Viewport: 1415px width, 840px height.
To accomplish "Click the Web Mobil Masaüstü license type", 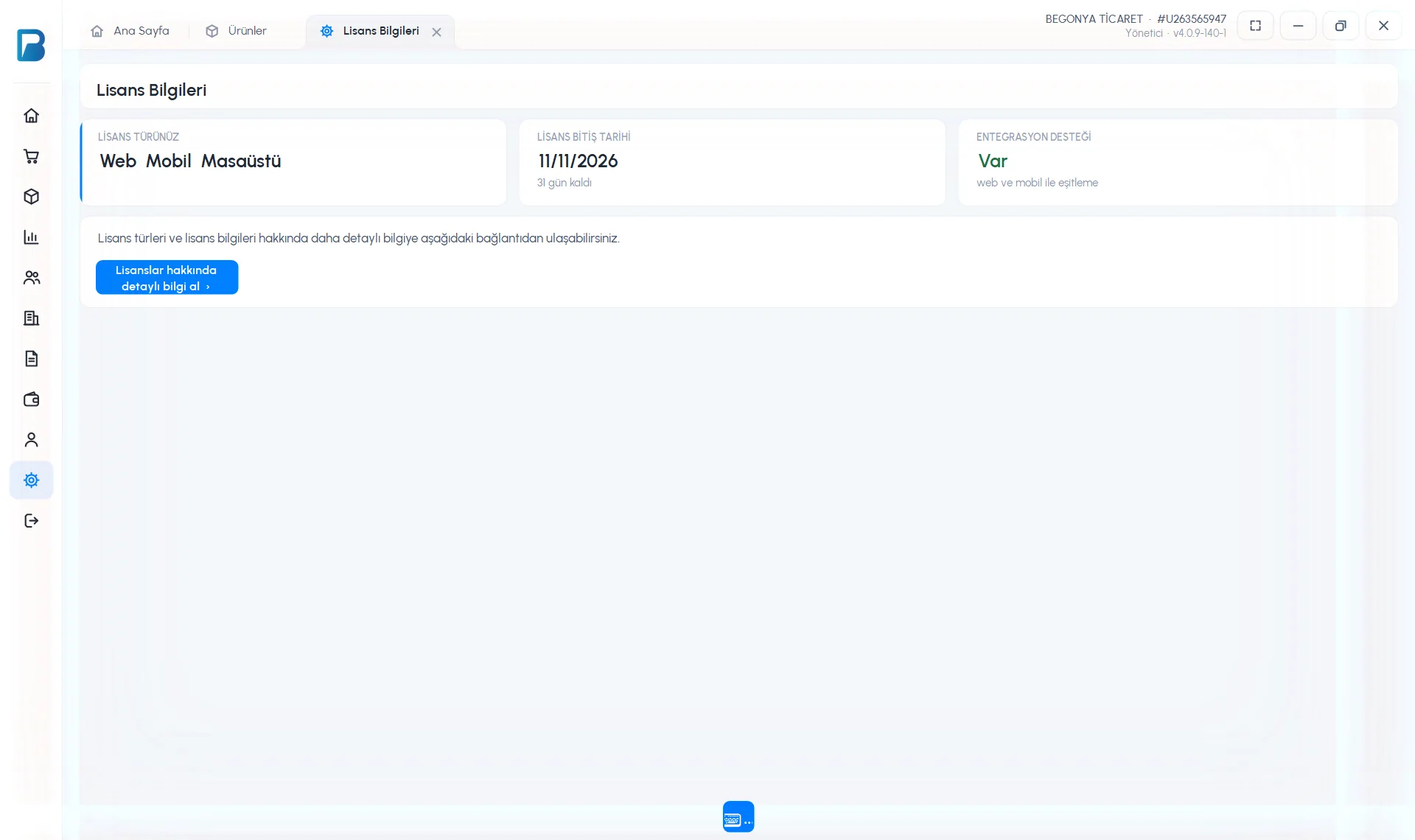I will [x=190, y=161].
